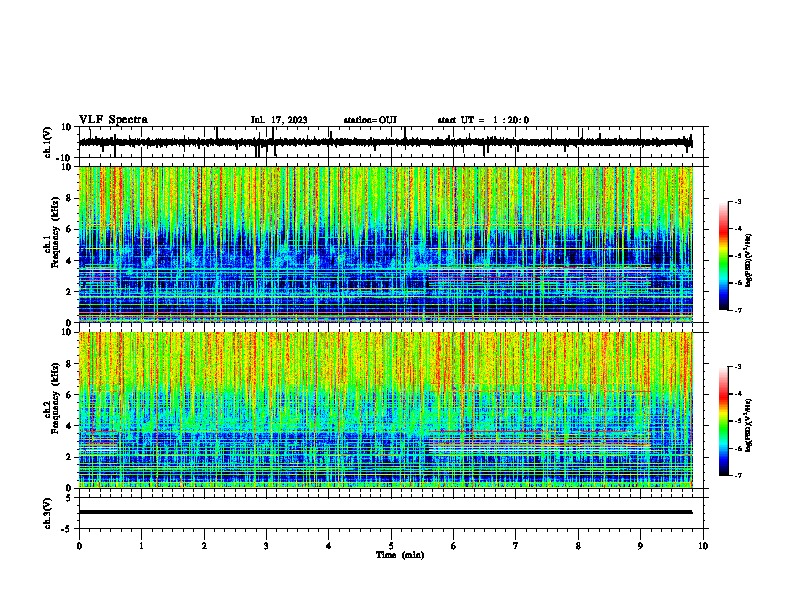Click the 'station=OUI' header label
Image resolution: width=792 pixels, height=612 pixels.
coord(370,120)
